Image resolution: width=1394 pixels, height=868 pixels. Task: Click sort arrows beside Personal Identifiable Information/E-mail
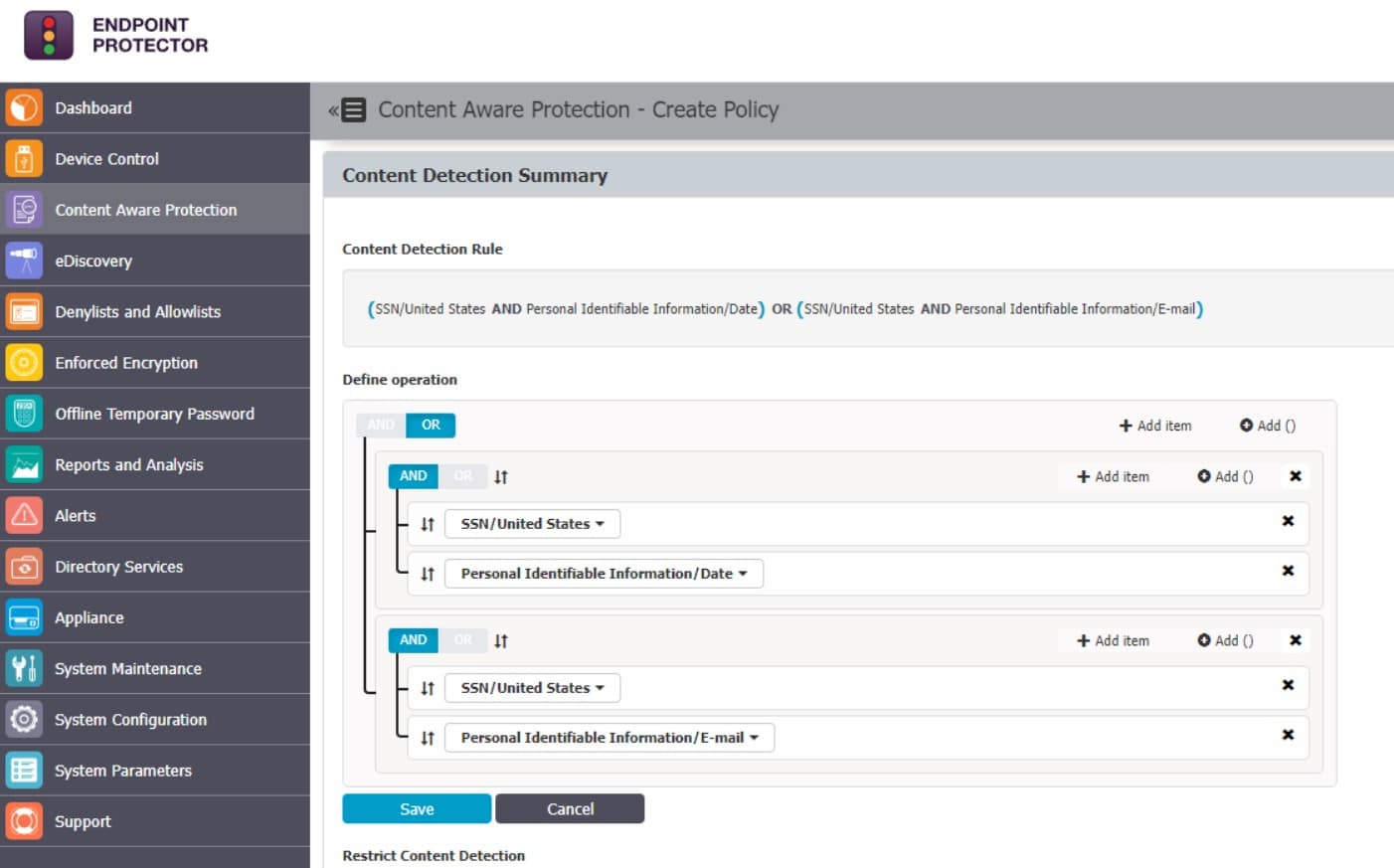click(428, 738)
